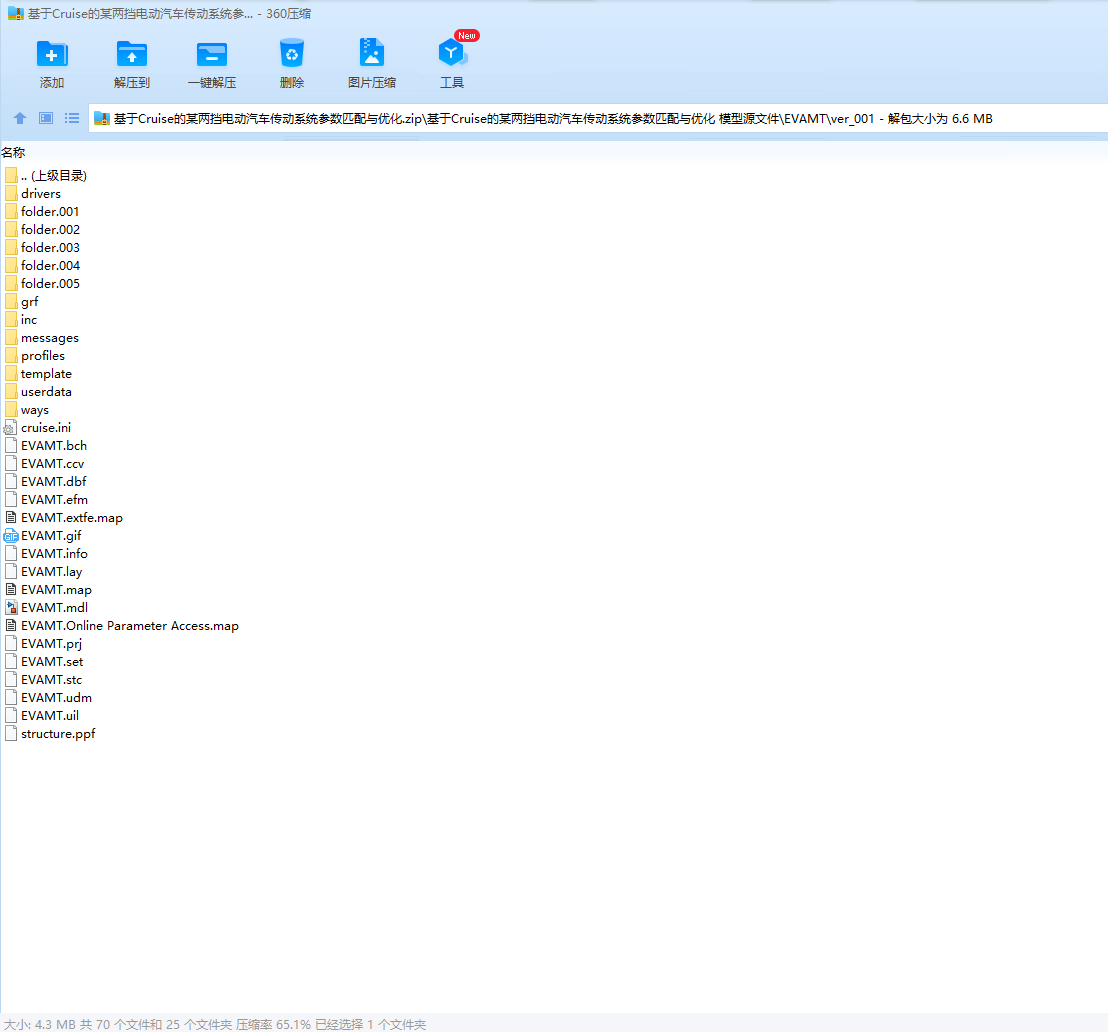Viewport: 1108px width, 1032px height.
Task: Select the cruise.ini settings file
Action: [38, 428]
